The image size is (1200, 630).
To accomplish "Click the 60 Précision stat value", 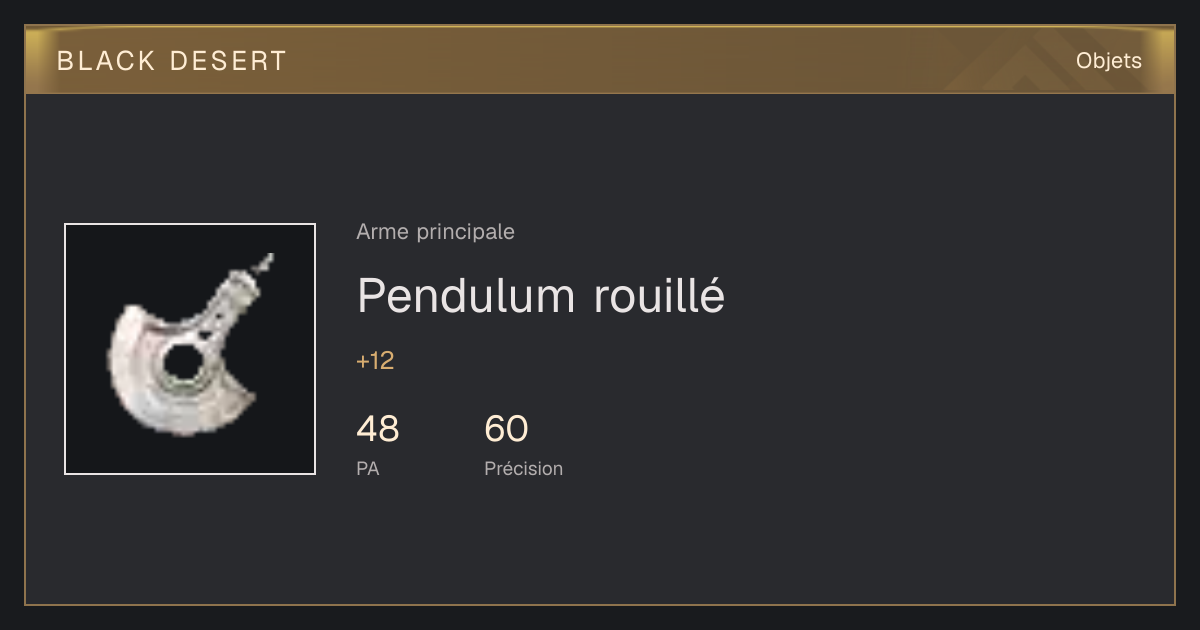I will pyautogui.click(x=506, y=429).
